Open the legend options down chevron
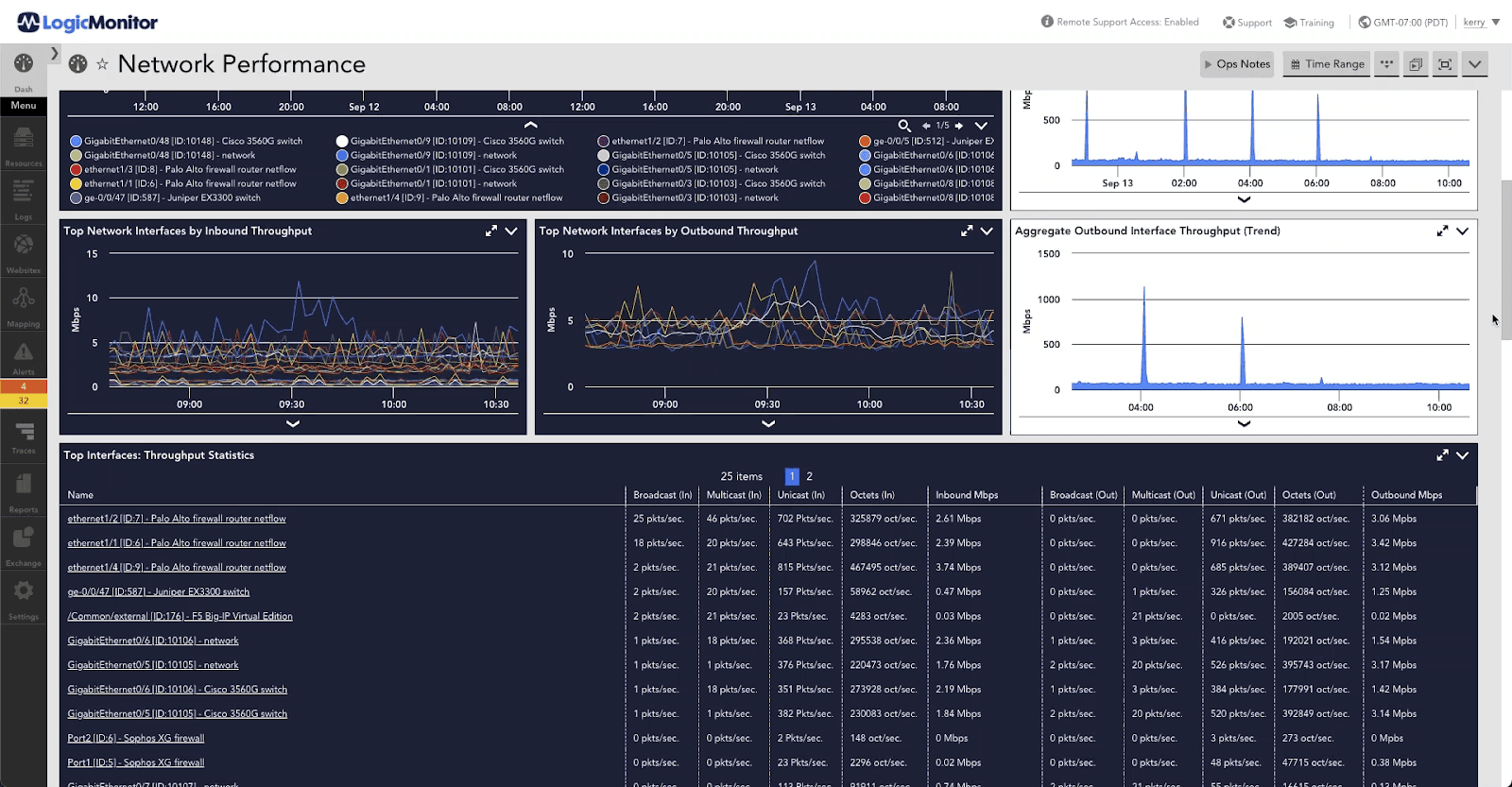Screen dimensions: 1512x787 981,126
